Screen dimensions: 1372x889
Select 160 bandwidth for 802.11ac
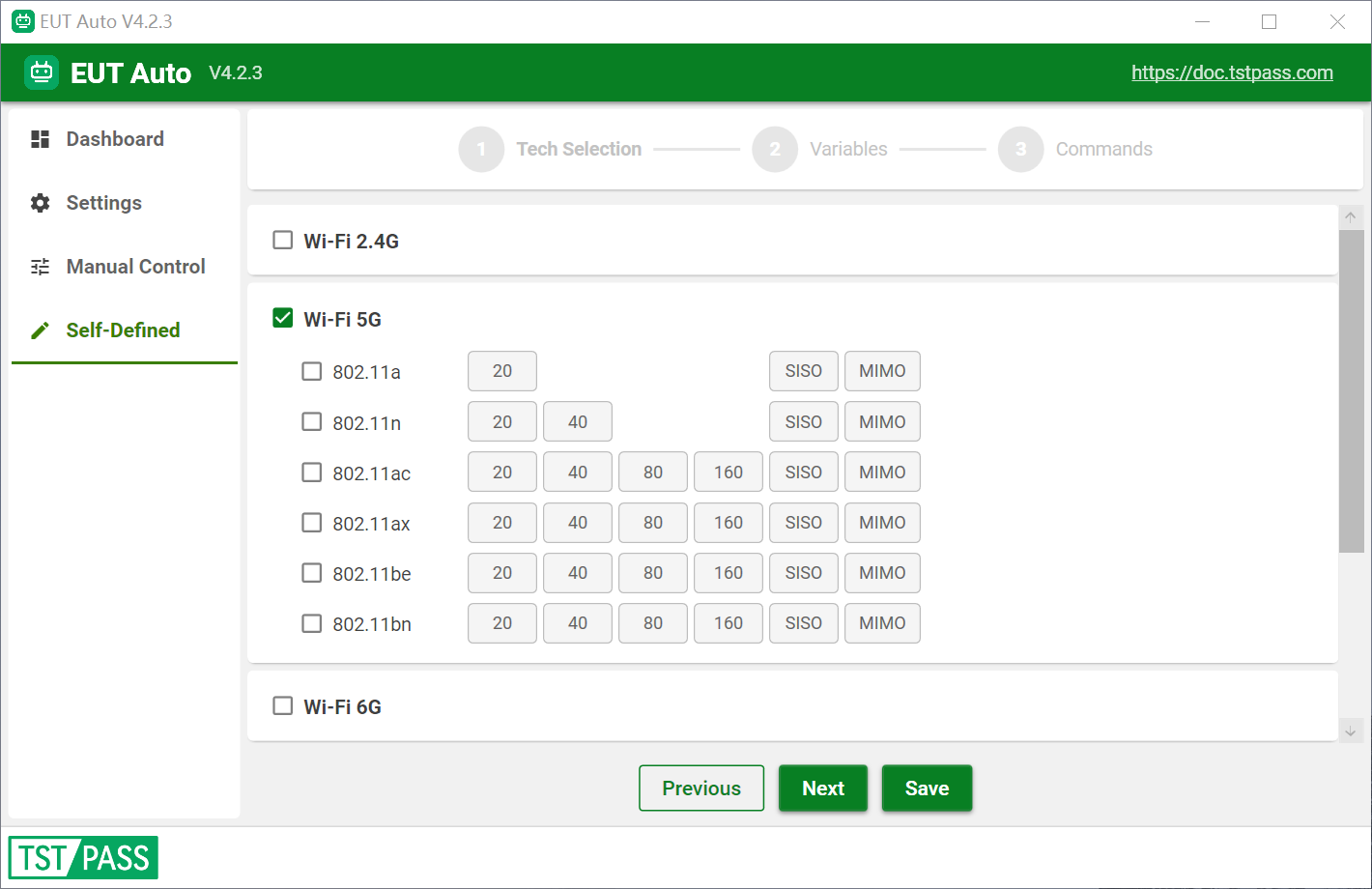tap(729, 473)
